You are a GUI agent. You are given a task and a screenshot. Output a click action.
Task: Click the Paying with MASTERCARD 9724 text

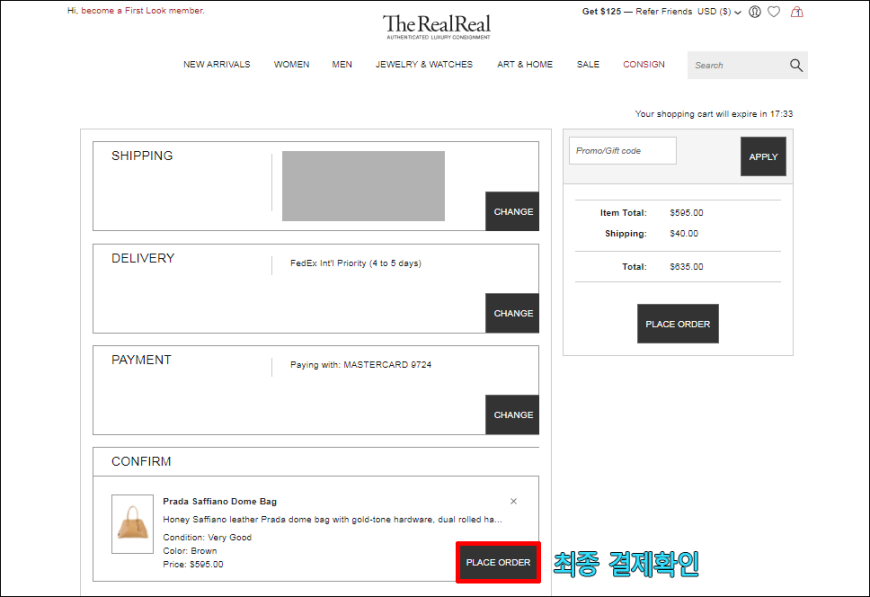click(x=361, y=365)
